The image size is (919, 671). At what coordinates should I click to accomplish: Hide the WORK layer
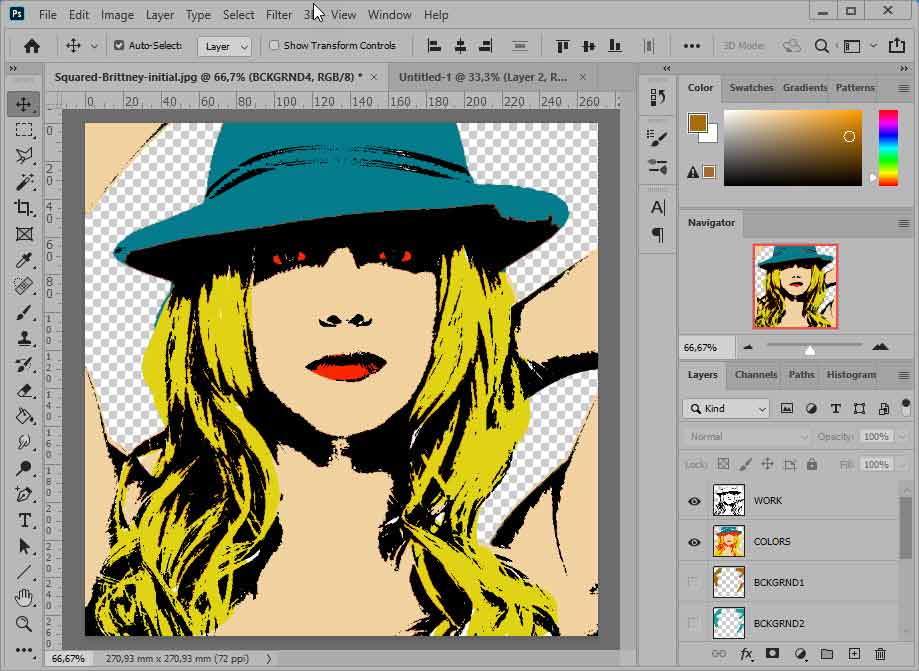click(694, 501)
